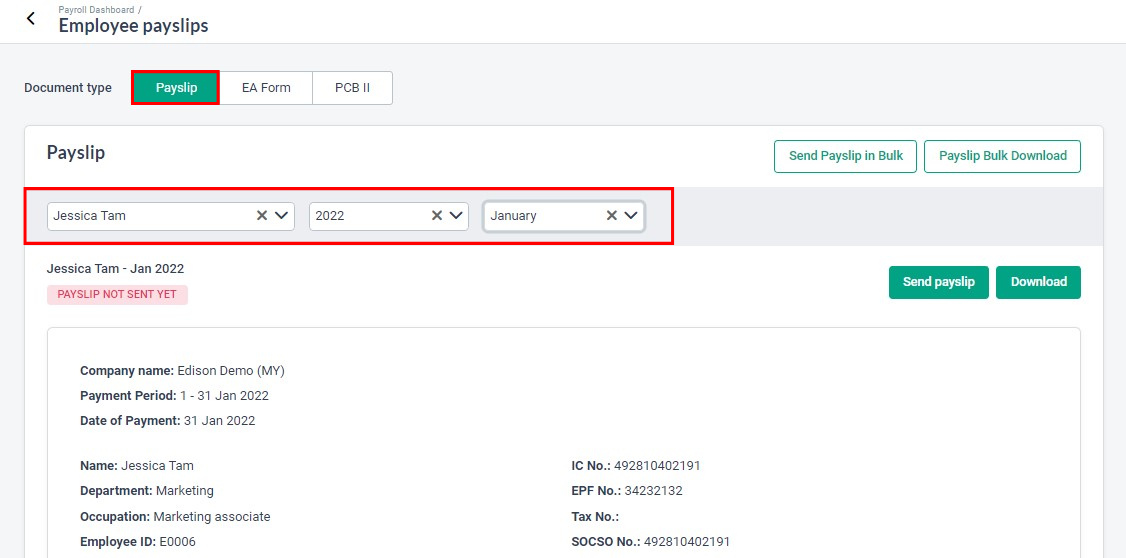Click the Payment Period 1 - 31 Jan 2022 text
The image size is (1126, 558).
[175, 396]
